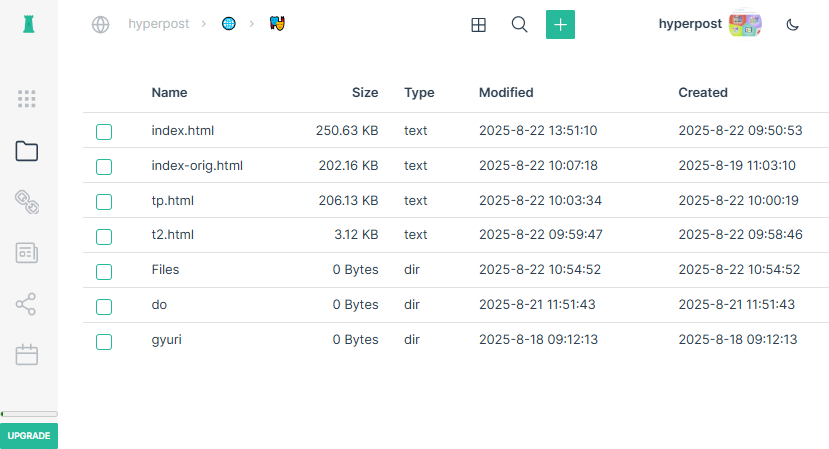Click the green rook logo icon

point(29,24)
